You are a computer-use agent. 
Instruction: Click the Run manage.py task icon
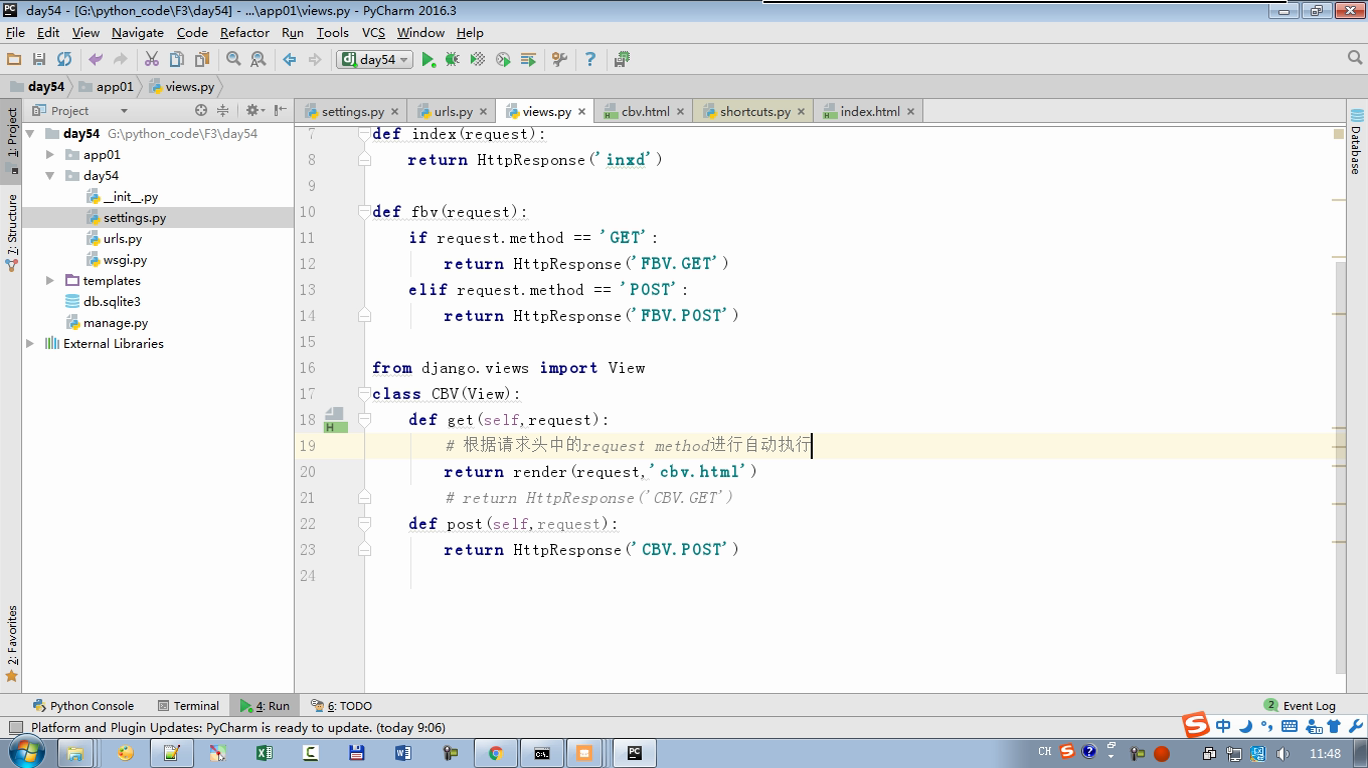[x=528, y=60]
